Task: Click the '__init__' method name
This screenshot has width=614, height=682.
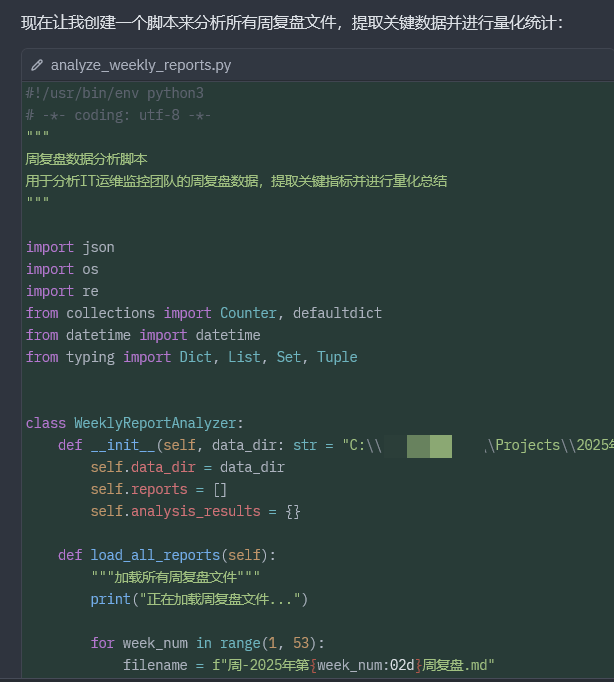Action: [x=123, y=445]
